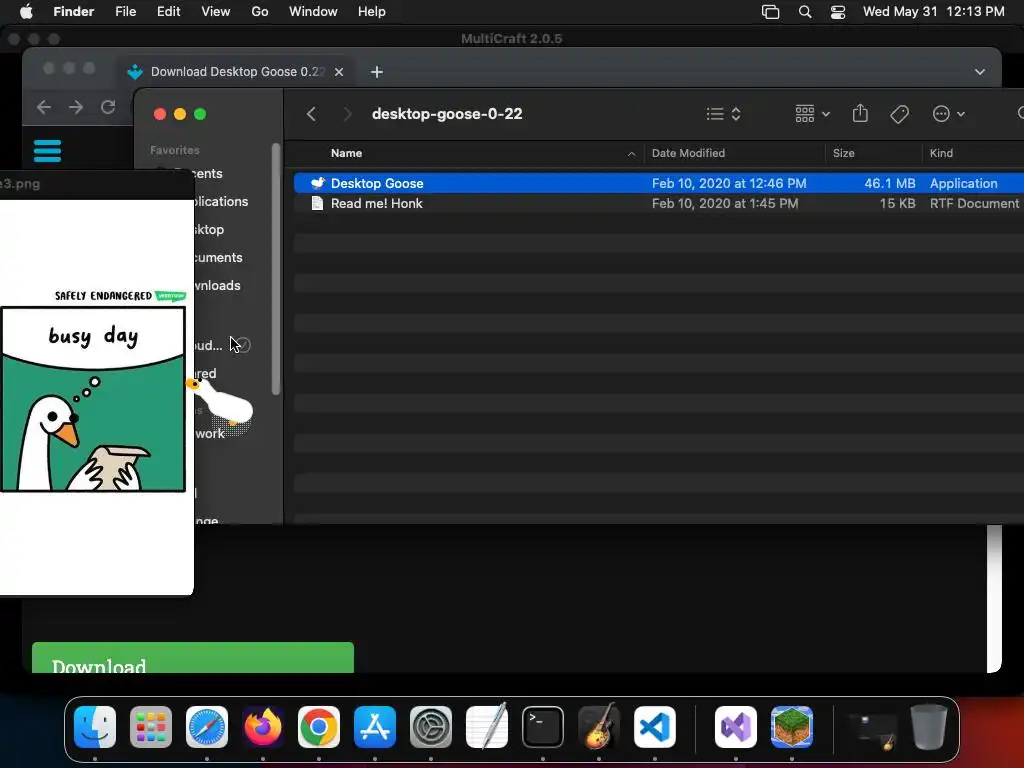This screenshot has width=1024, height=768.
Task: Open Firefox from the Dock
Action: (x=263, y=727)
